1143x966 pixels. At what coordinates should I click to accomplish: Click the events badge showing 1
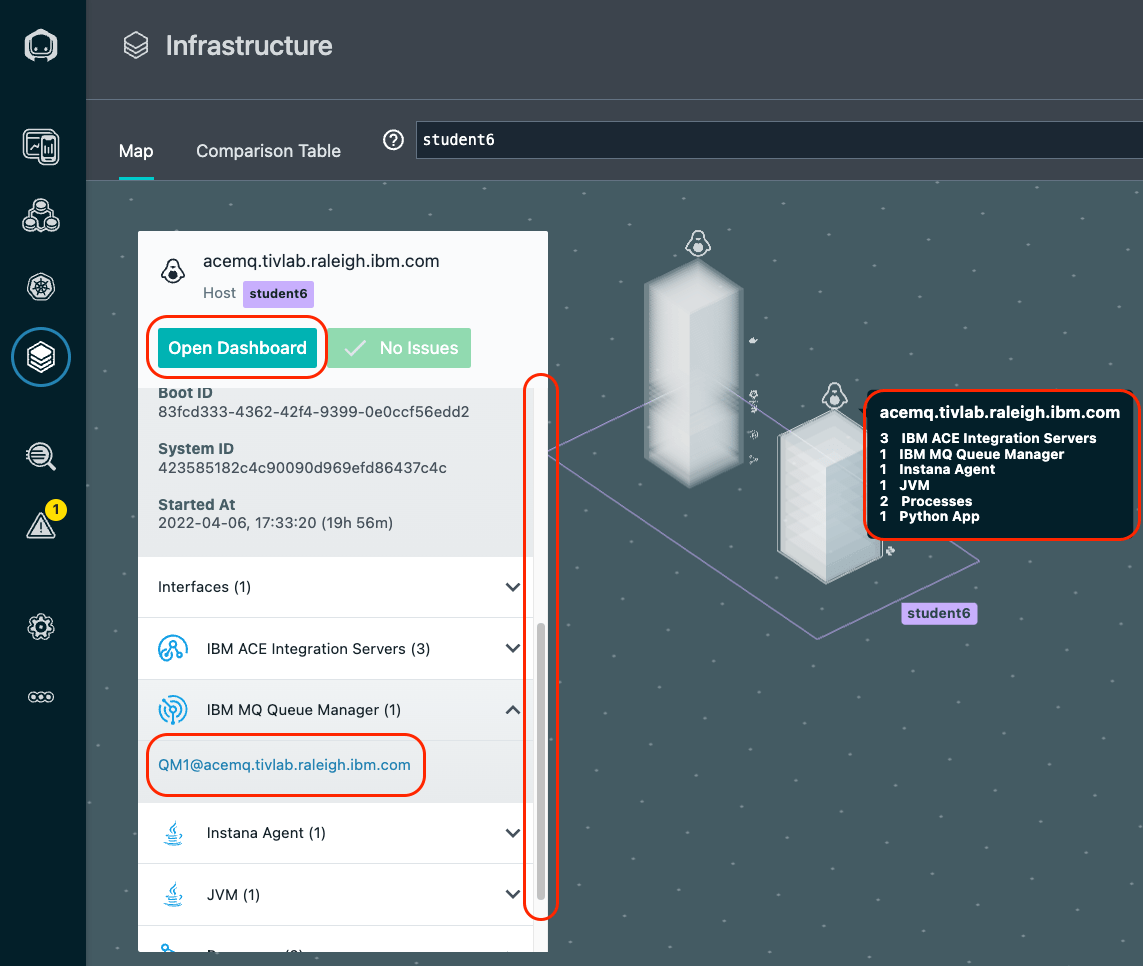pyautogui.click(x=56, y=510)
